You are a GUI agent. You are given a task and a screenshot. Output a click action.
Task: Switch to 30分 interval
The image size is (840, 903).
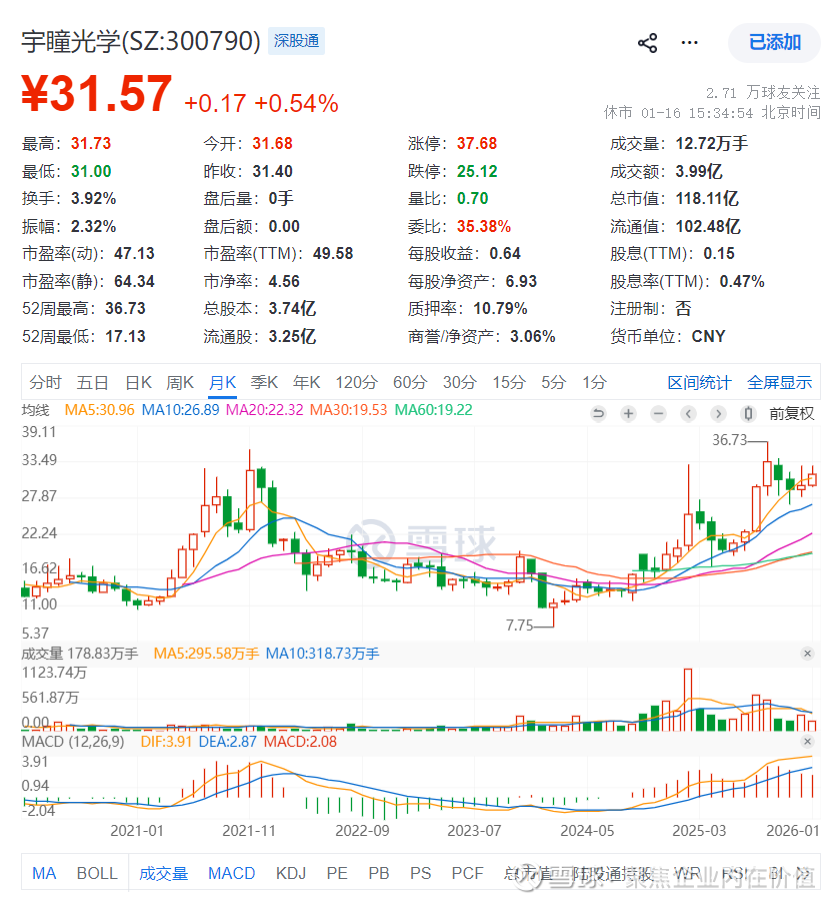click(x=459, y=382)
